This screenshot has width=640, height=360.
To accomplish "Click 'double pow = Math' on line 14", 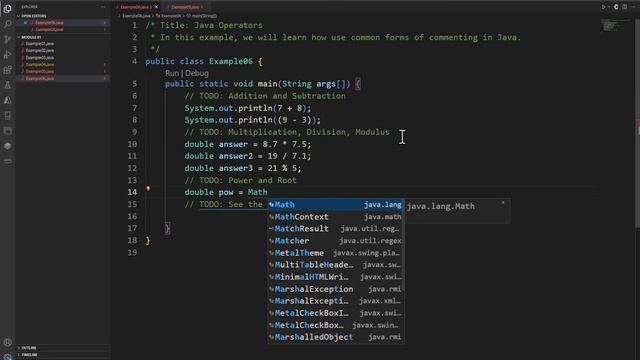I will tap(226, 192).
